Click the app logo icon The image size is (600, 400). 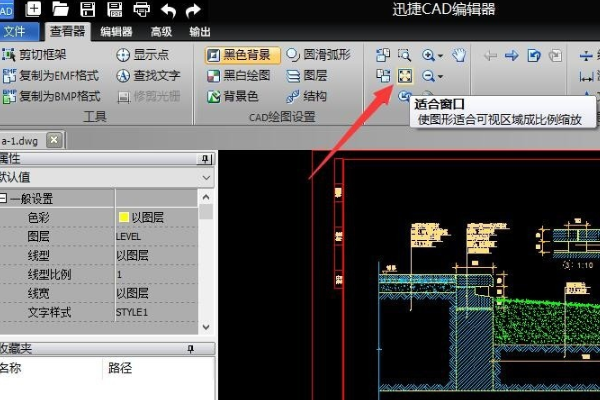(7, 9)
